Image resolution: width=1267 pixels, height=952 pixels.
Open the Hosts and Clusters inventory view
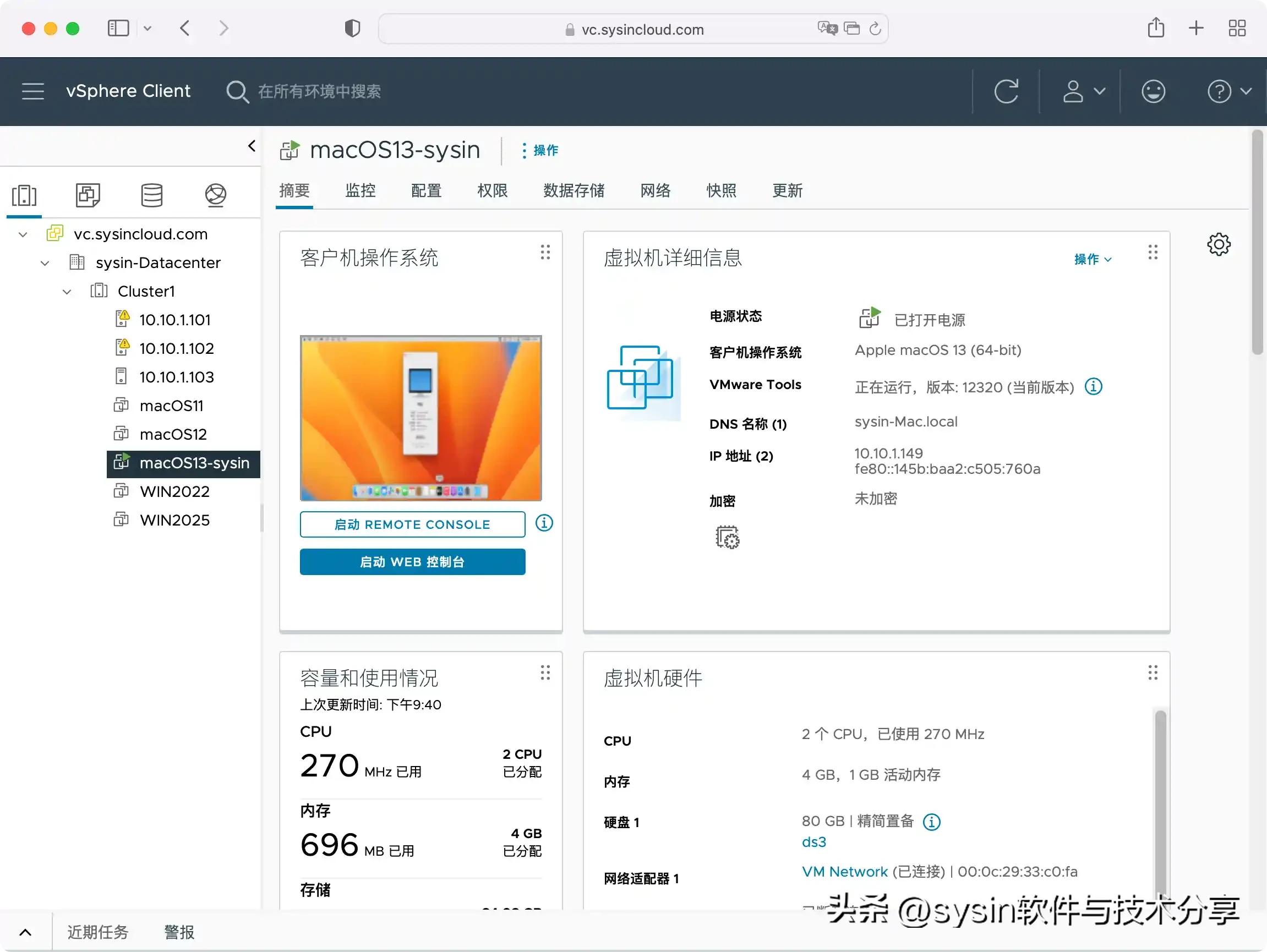click(x=24, y=195)
